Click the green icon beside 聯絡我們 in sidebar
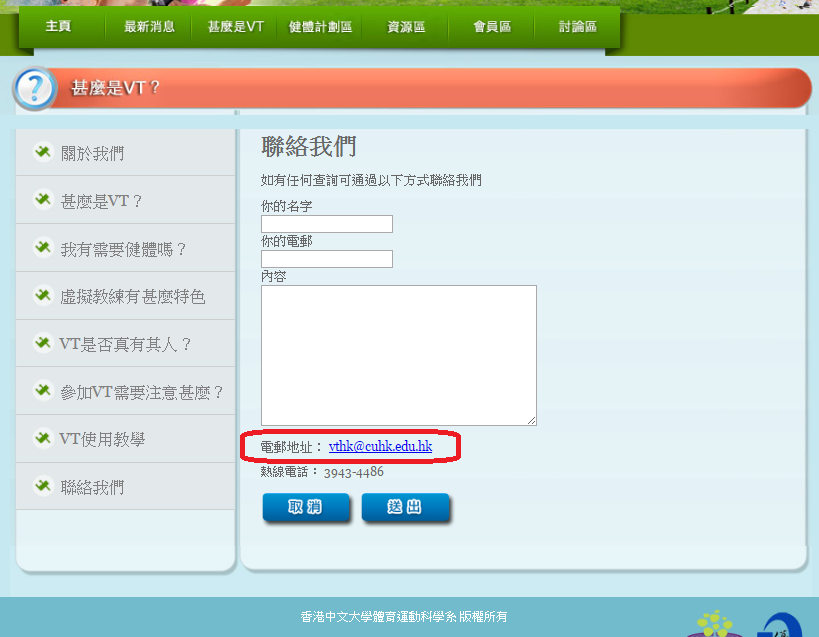 pos(43,487)
